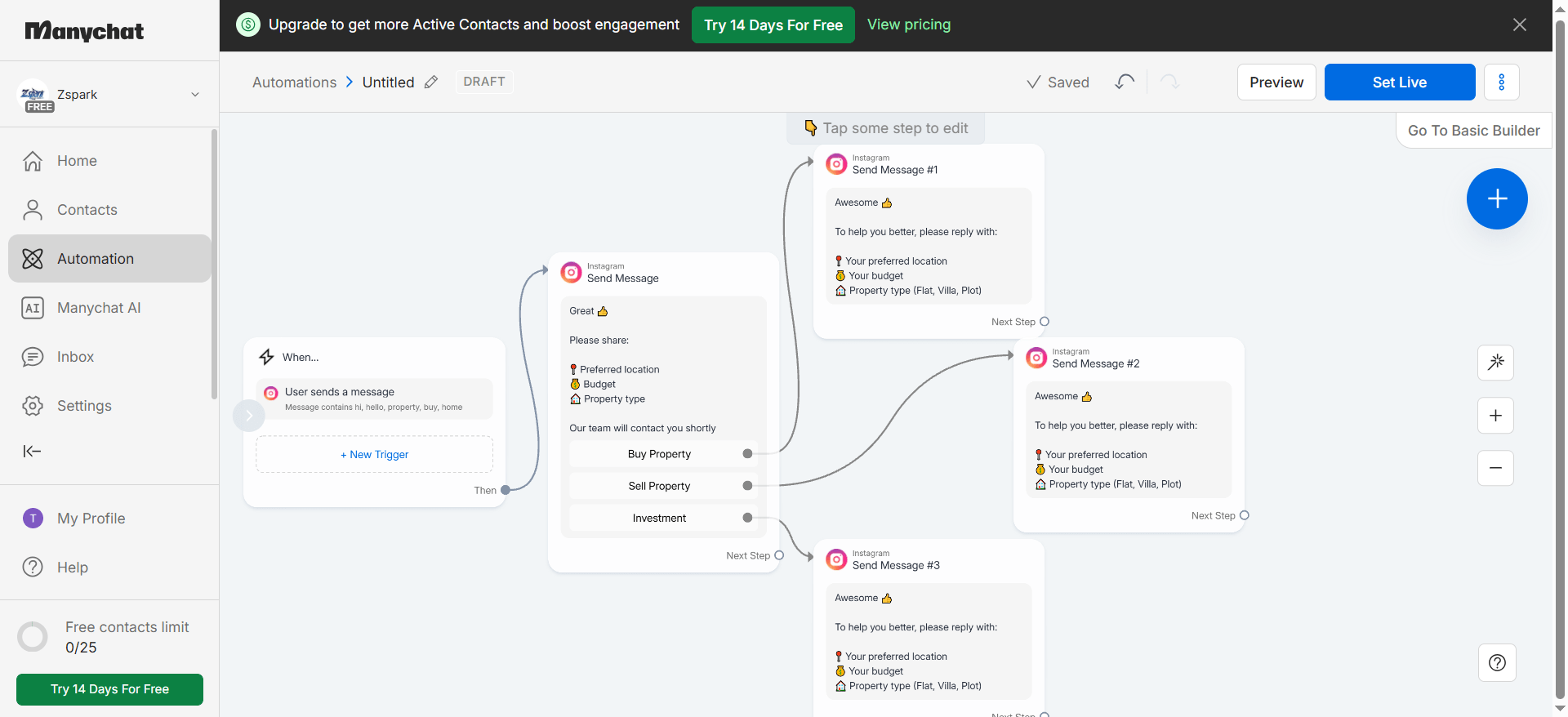1568x717 pixels.
Task: Click the redo arrow icon
Action: 1169,82
